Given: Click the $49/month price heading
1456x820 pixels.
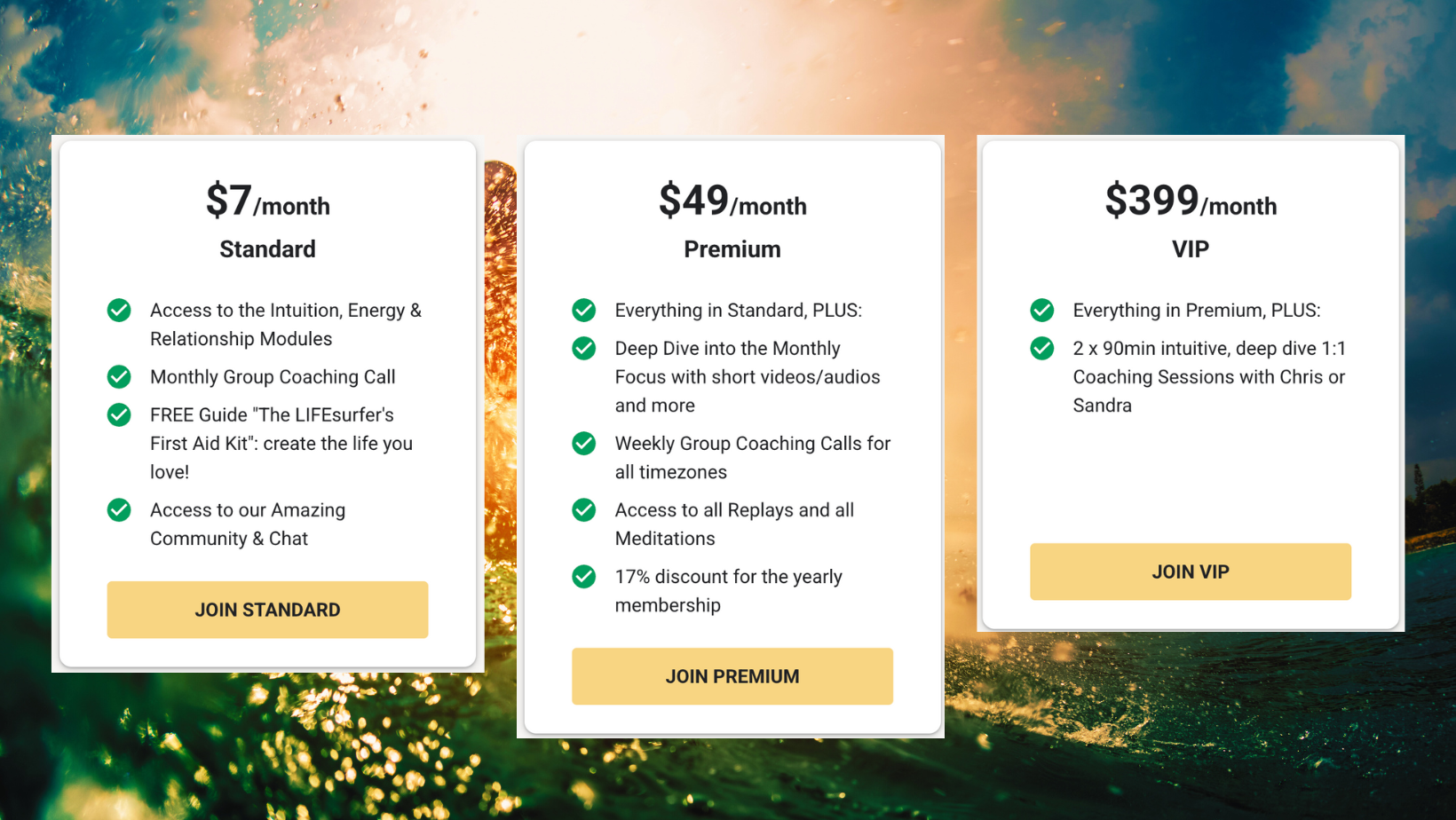Looking at the screenshot, I should (732, 201).
